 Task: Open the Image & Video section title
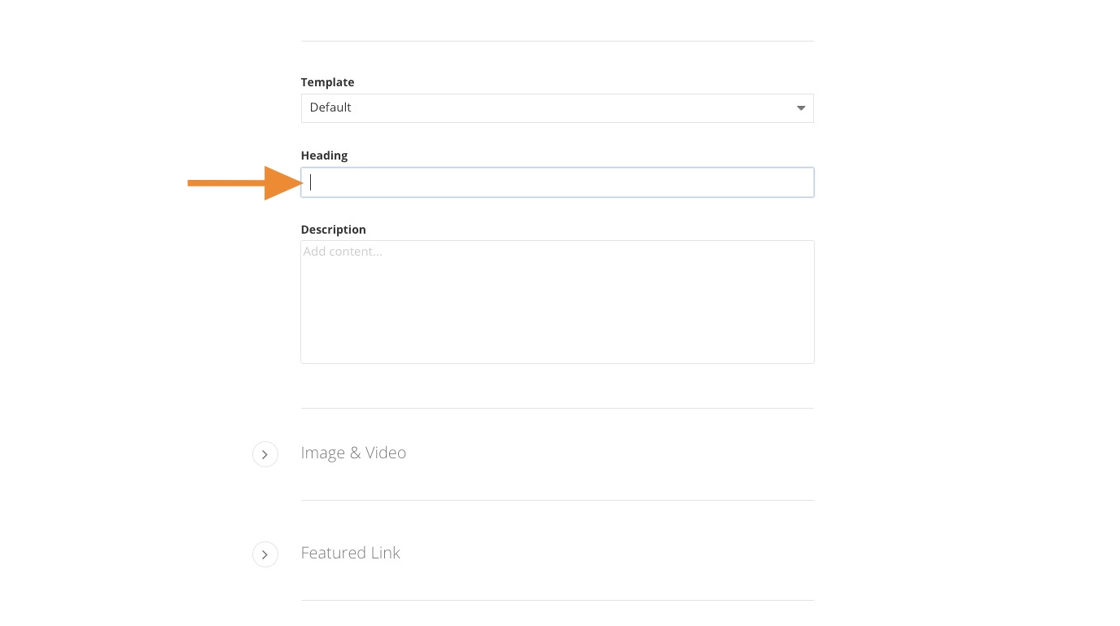[353, 453]
